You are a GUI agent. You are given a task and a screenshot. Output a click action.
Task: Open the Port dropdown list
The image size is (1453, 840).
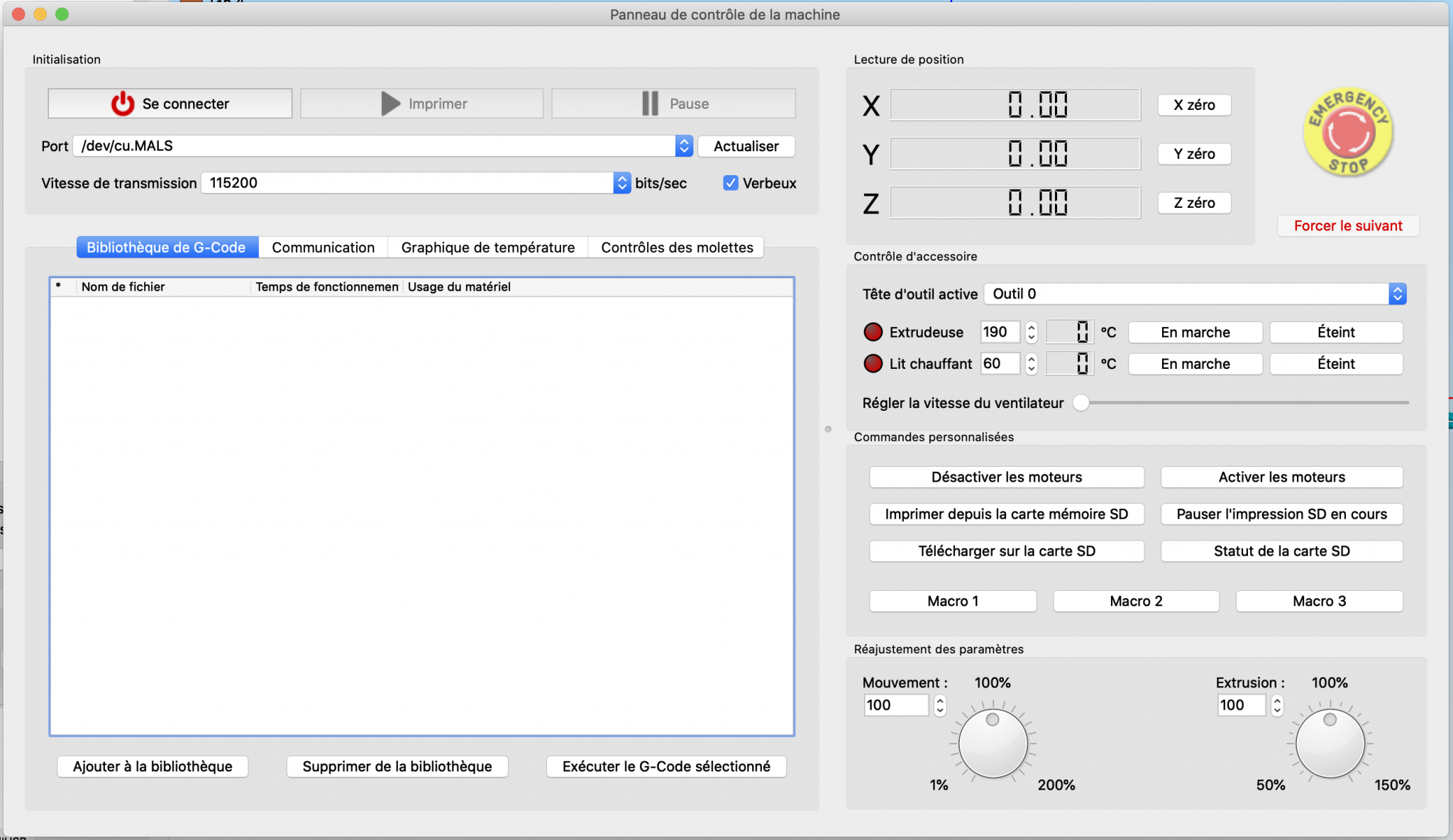683,146
